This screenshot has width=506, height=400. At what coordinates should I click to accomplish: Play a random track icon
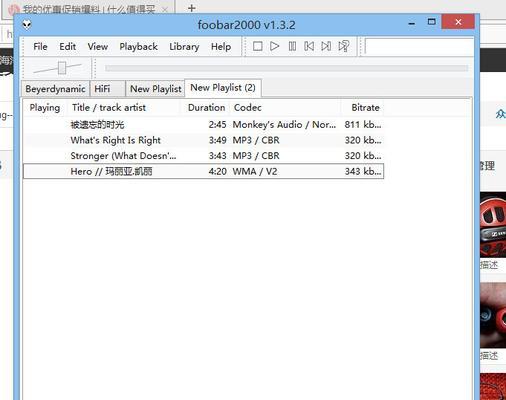coord(344,46)
